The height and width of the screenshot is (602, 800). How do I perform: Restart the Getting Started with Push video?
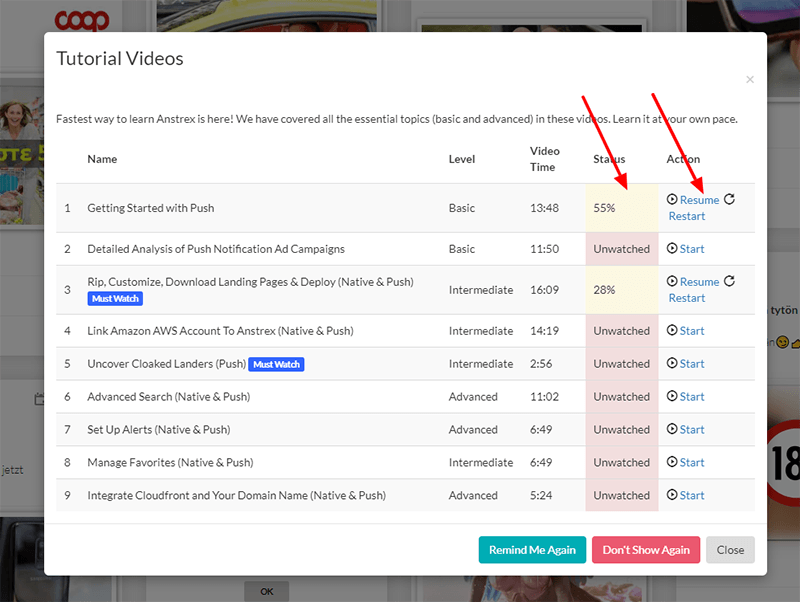[687, 216]
